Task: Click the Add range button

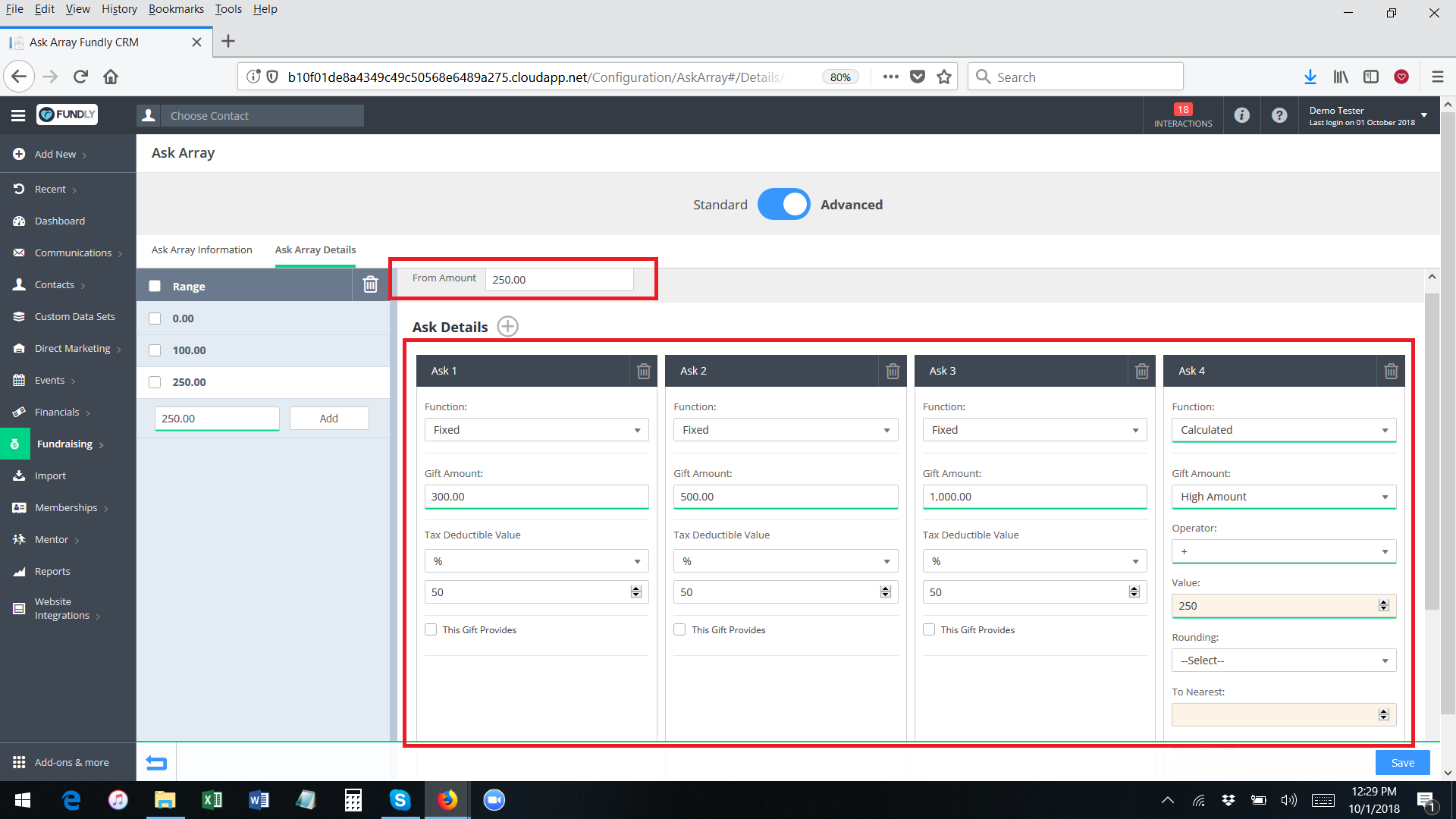Action: (x=329, y=418)
